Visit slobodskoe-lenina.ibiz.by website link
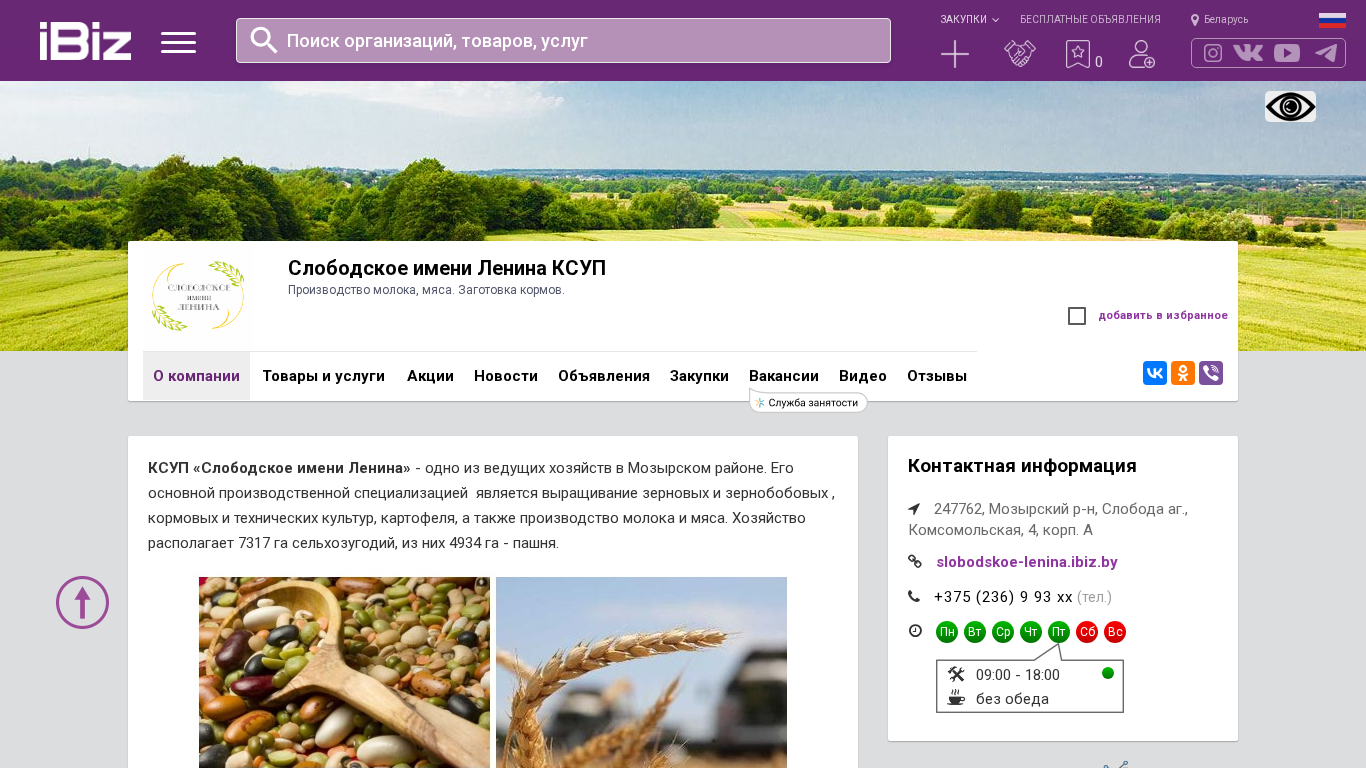The width and height of the screenshot is (1366, 768). click(1027, 562)
